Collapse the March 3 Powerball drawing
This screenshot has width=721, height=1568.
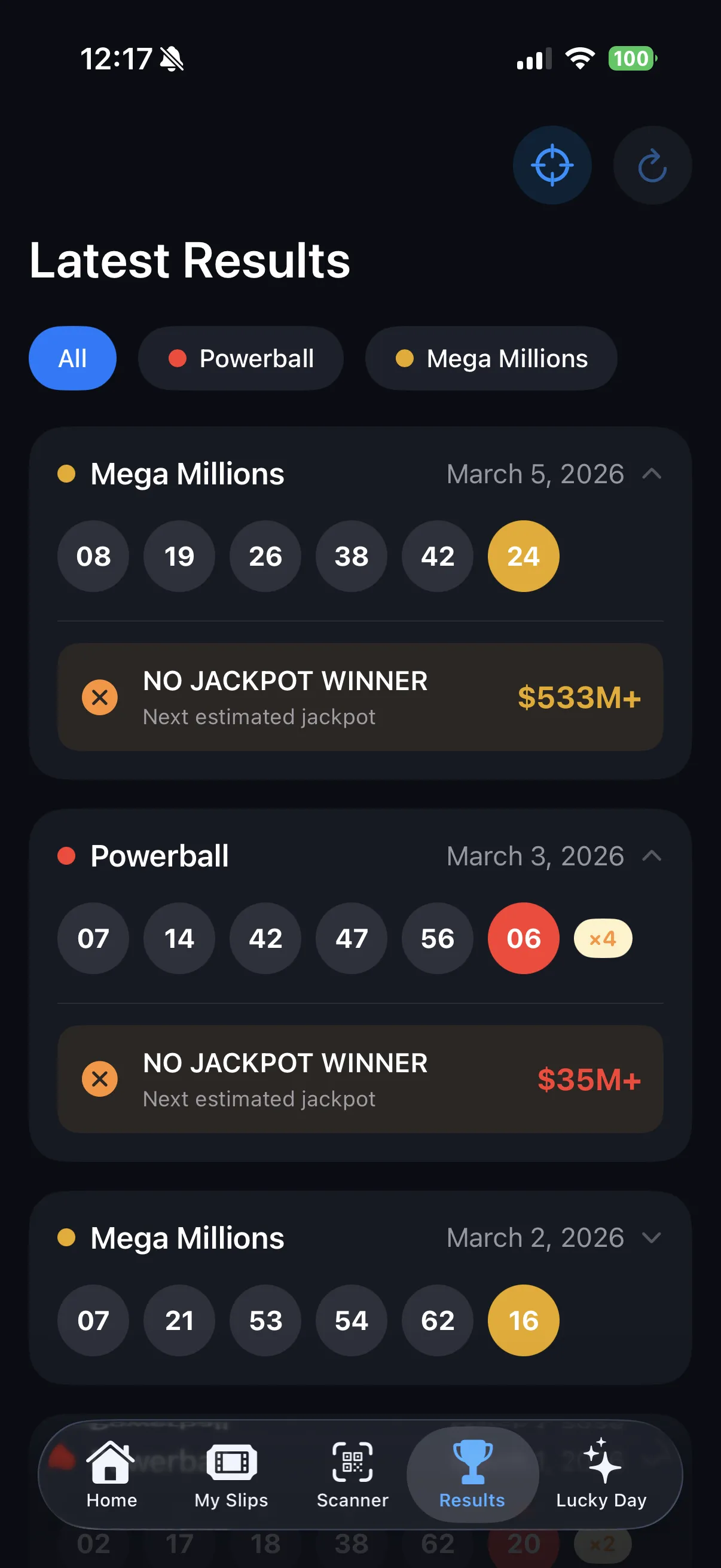652,856
